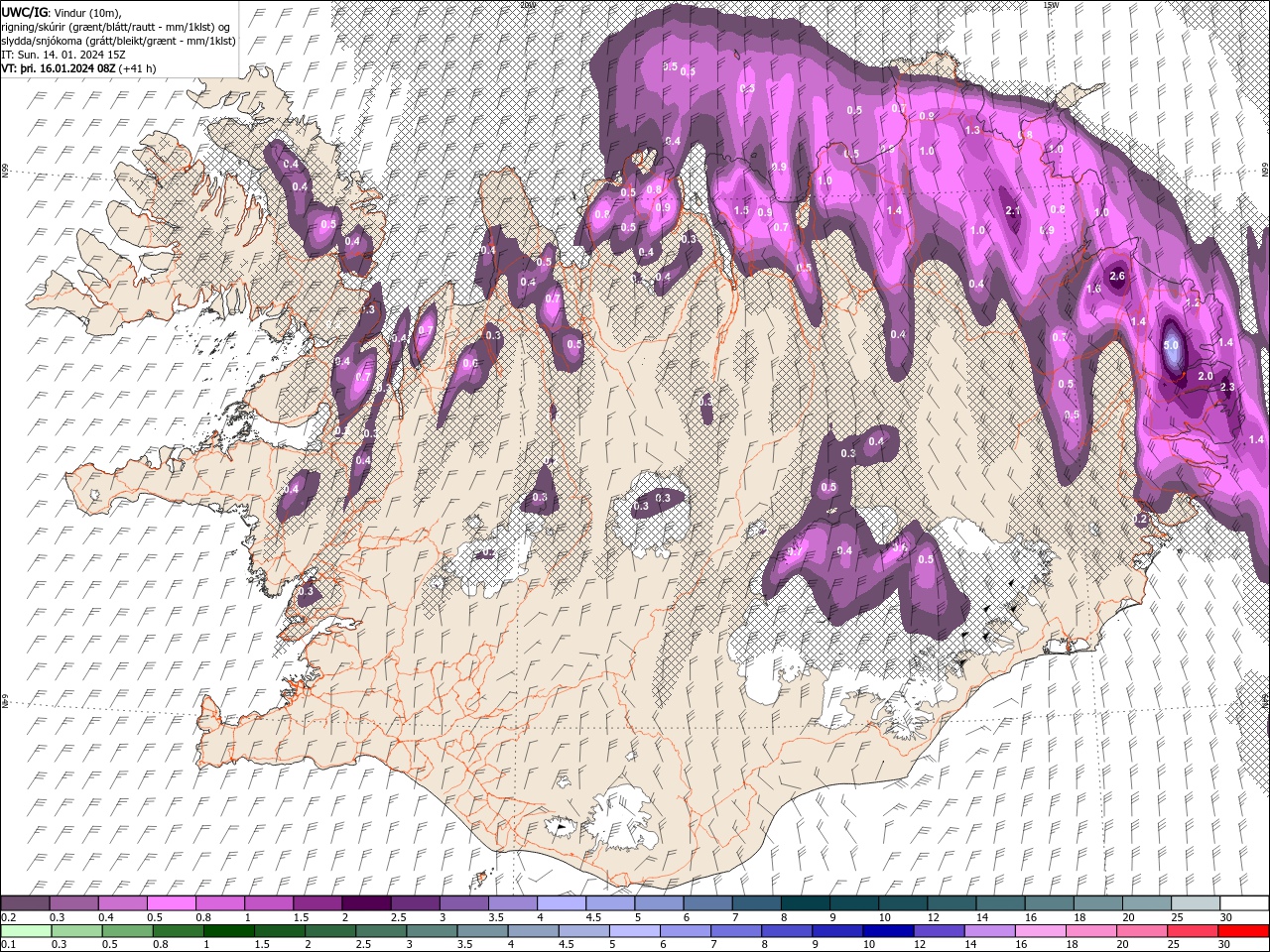This screenshot has height=952, width=1270.
Task: Click the 4 periwinkle swatch in upper legend
Action: (562, 903)
